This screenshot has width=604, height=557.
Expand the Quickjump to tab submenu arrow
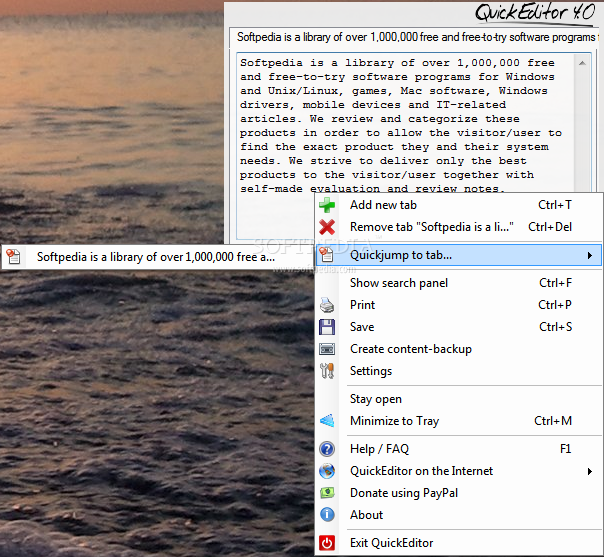(x=590, y=255)
